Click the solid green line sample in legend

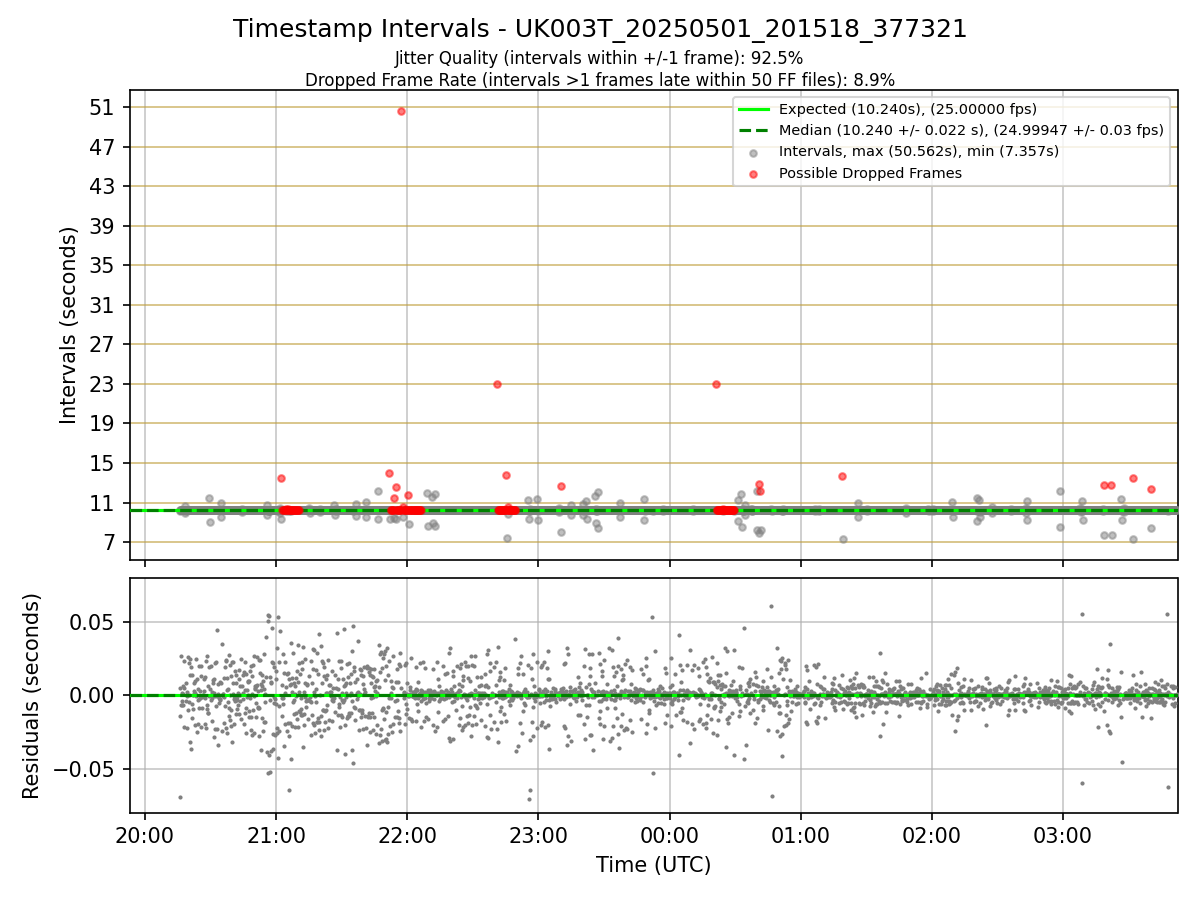tap(754, 109)
